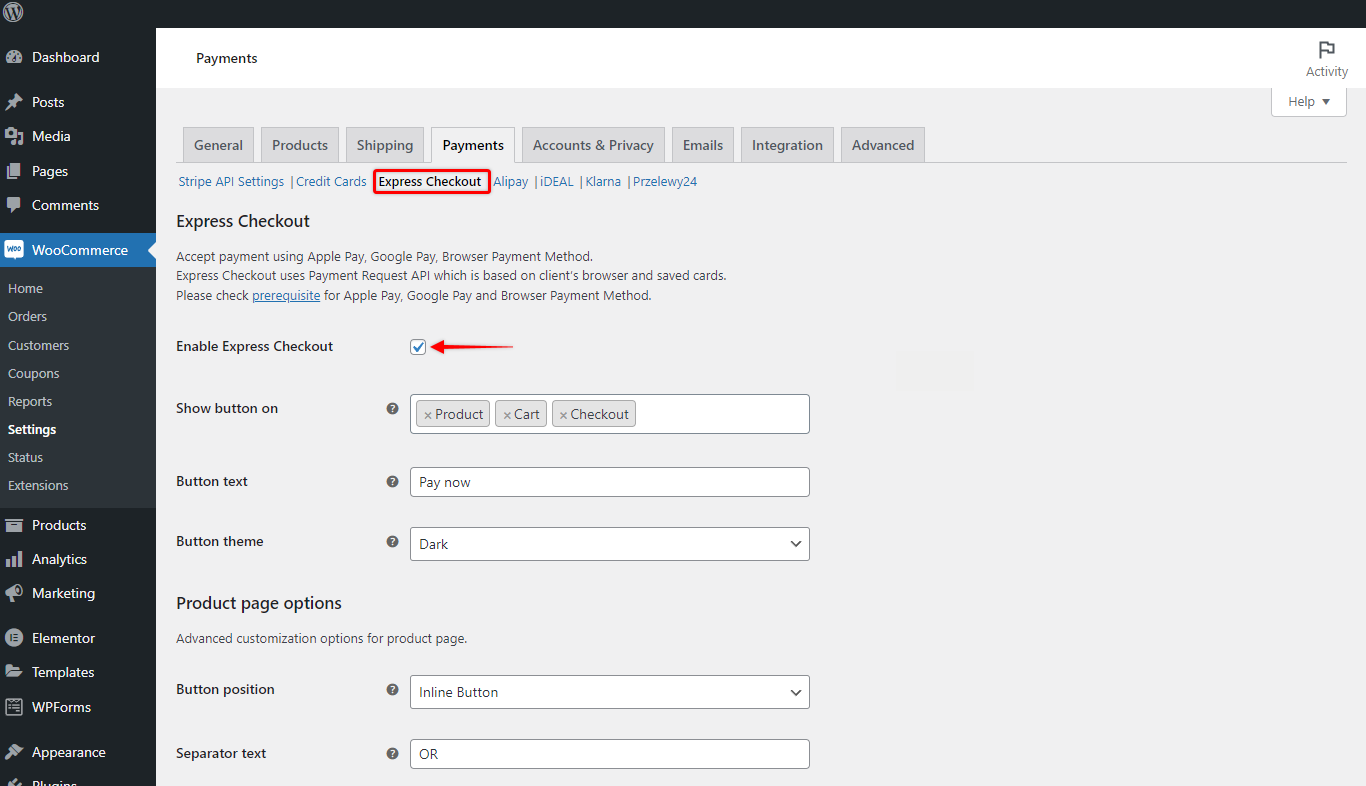
Task: Click the Media library icon
Action: click(x=14, y=136)
